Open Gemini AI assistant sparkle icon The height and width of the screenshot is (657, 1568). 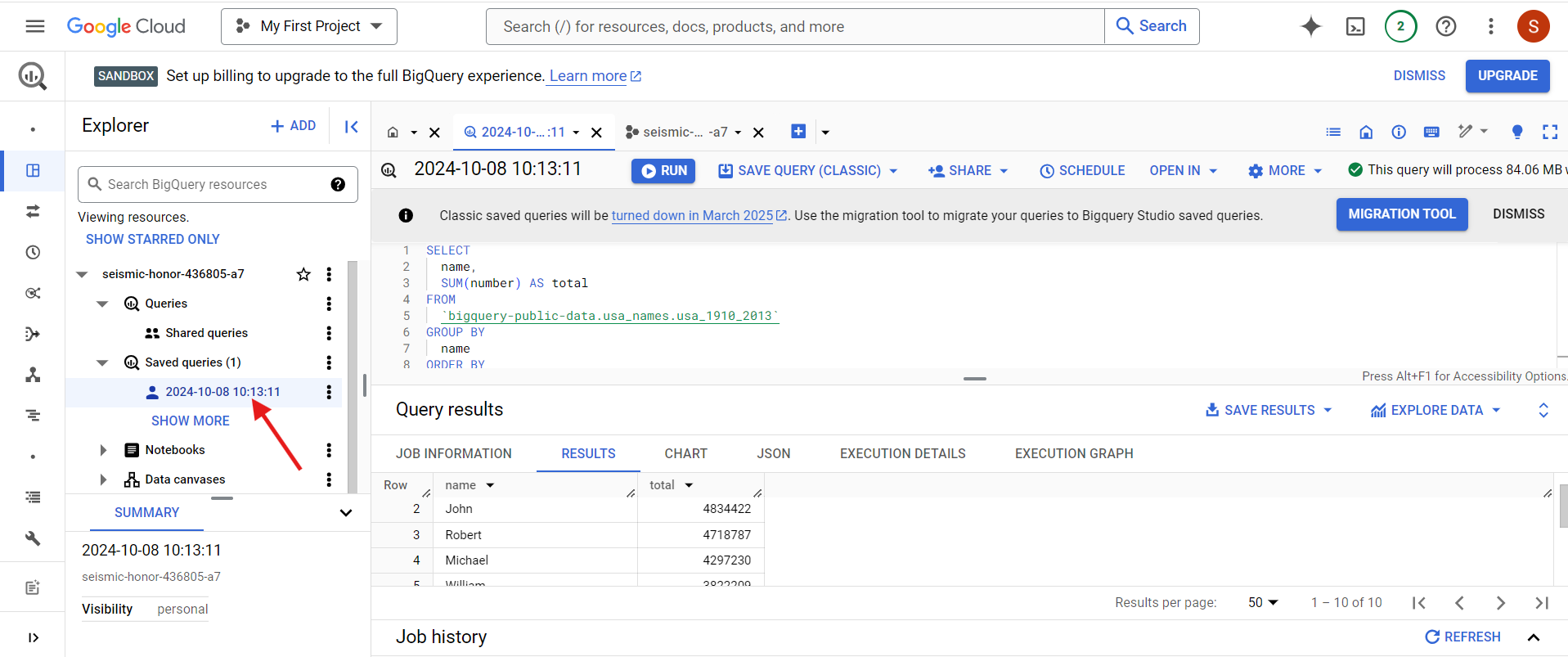1311,26
